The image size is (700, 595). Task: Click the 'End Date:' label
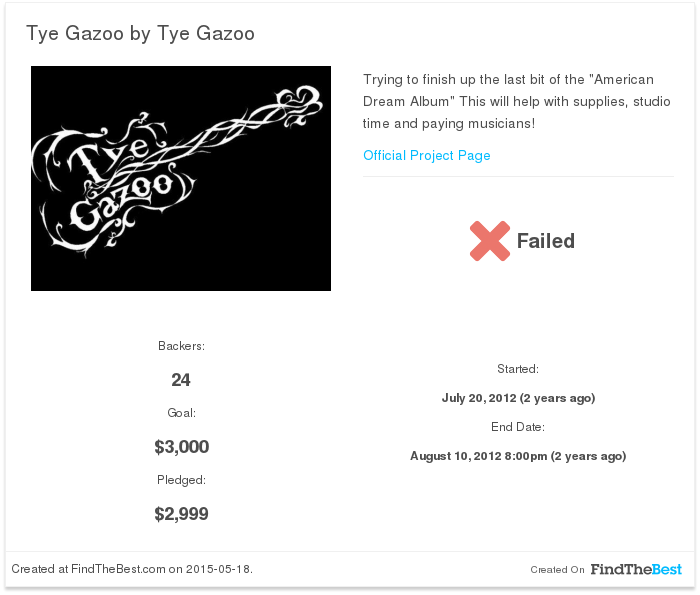[518, 427]
